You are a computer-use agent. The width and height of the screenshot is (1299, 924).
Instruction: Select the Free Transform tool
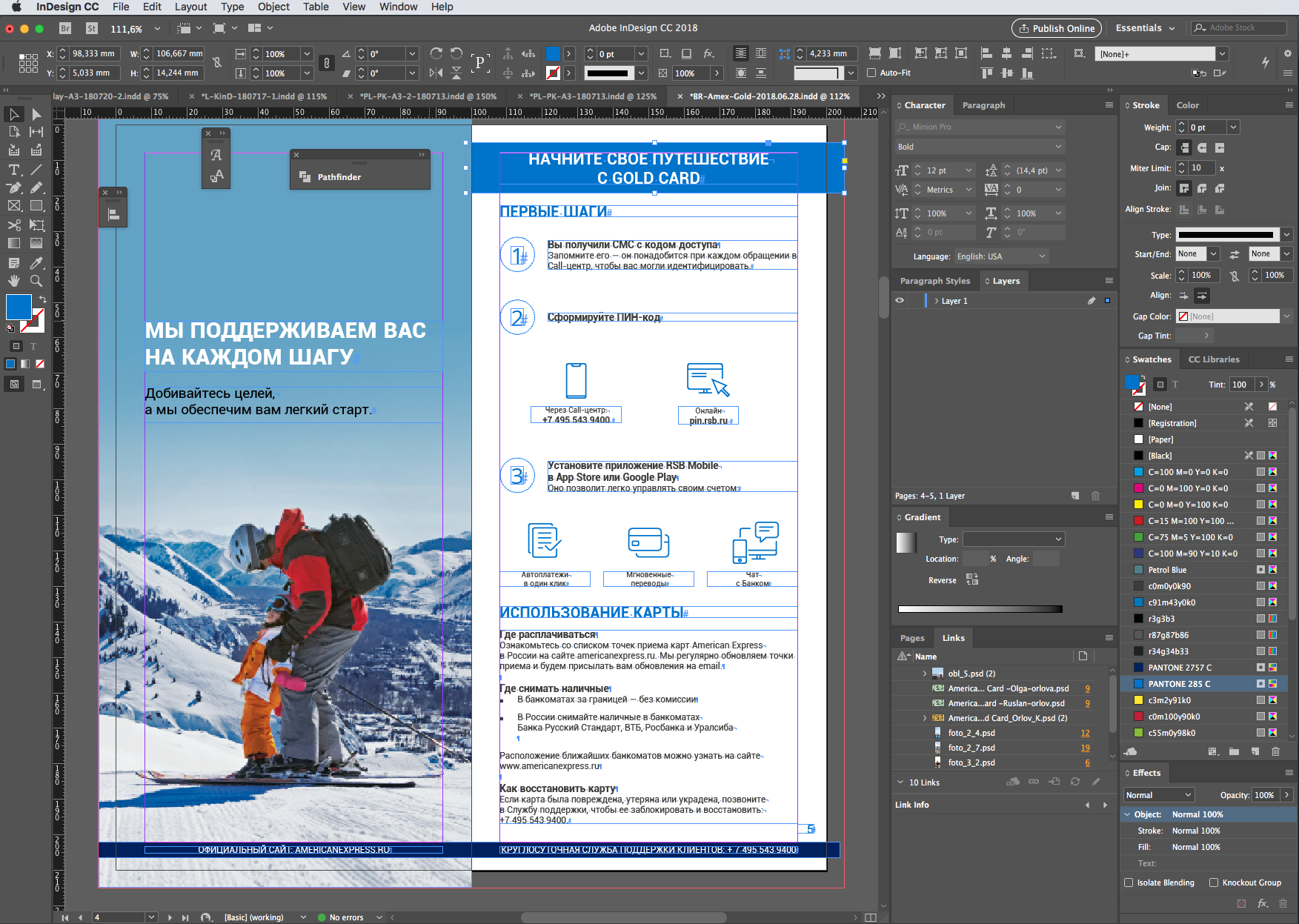tap(36, 225)
